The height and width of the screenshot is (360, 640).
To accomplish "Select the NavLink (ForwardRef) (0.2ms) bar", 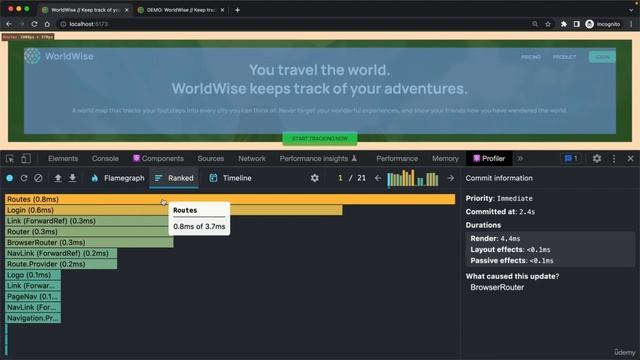I will click(61, 253).
